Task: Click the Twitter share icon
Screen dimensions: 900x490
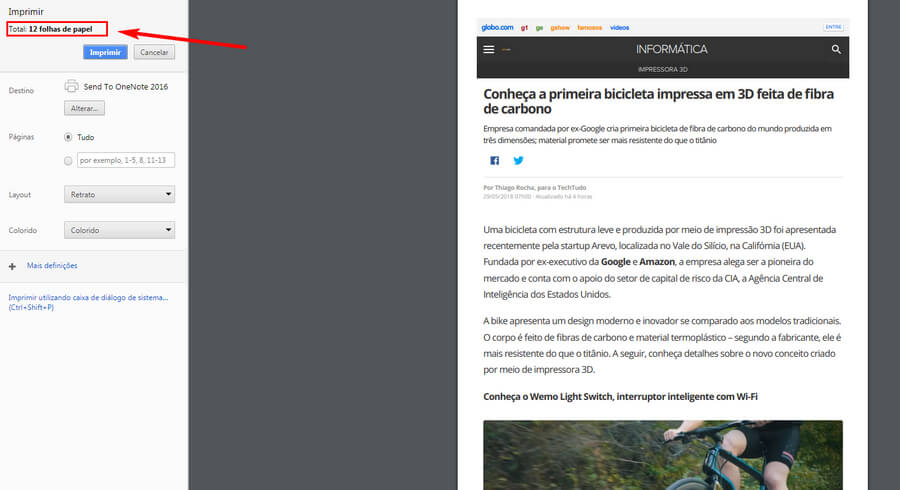Action: (518, 160)
